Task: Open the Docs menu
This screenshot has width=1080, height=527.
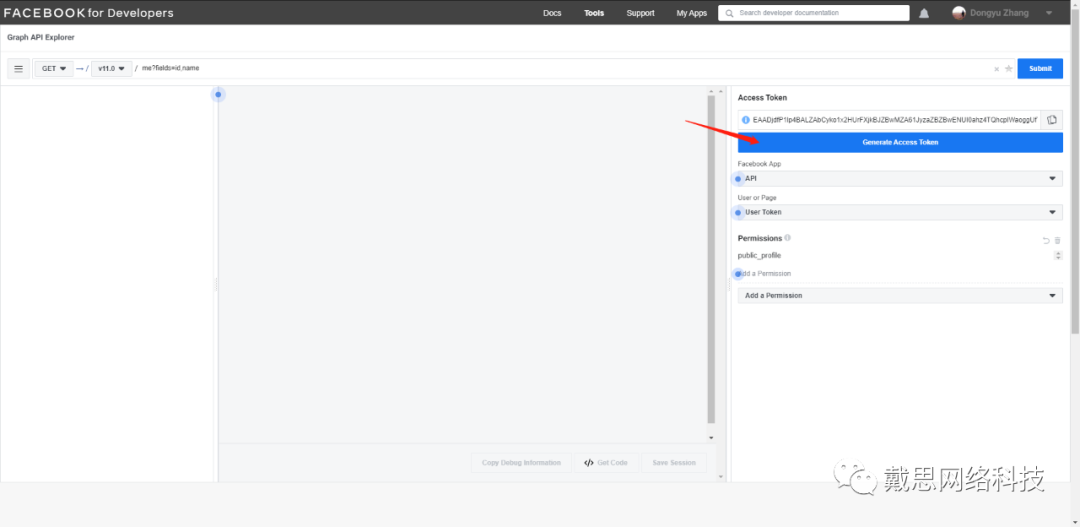Action: click(x=552, y=13)
